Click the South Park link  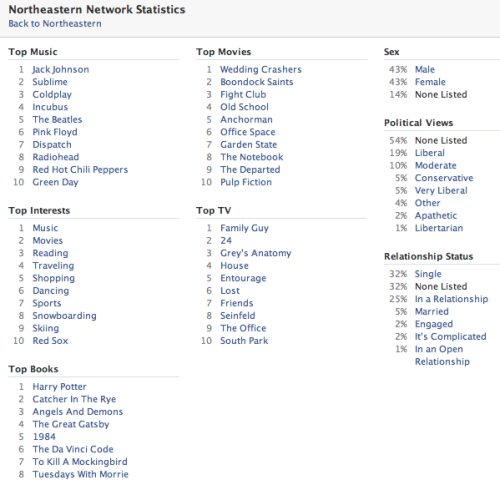point(244,341)
